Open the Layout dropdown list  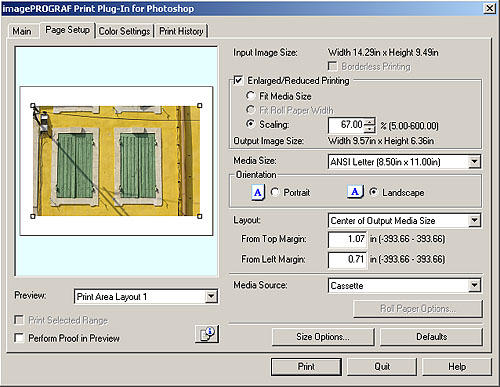click(474, 220)
